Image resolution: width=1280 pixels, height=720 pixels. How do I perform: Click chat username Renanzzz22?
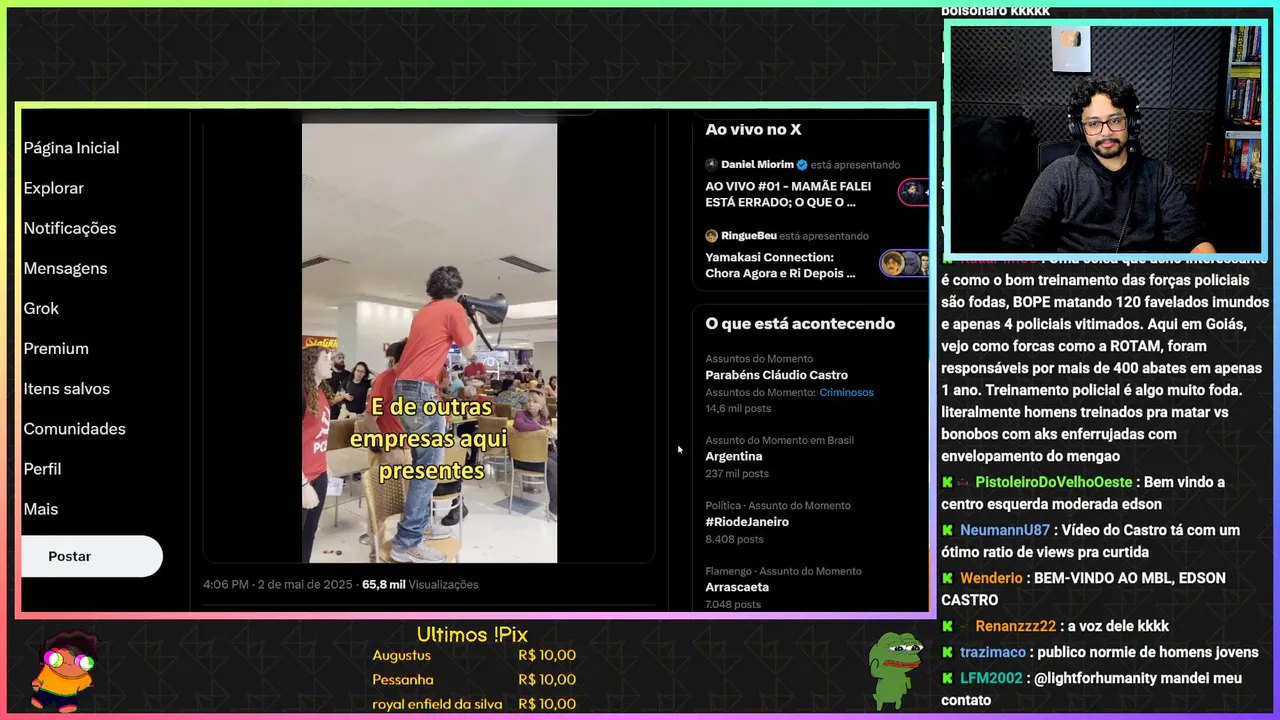click(1015, 626)
